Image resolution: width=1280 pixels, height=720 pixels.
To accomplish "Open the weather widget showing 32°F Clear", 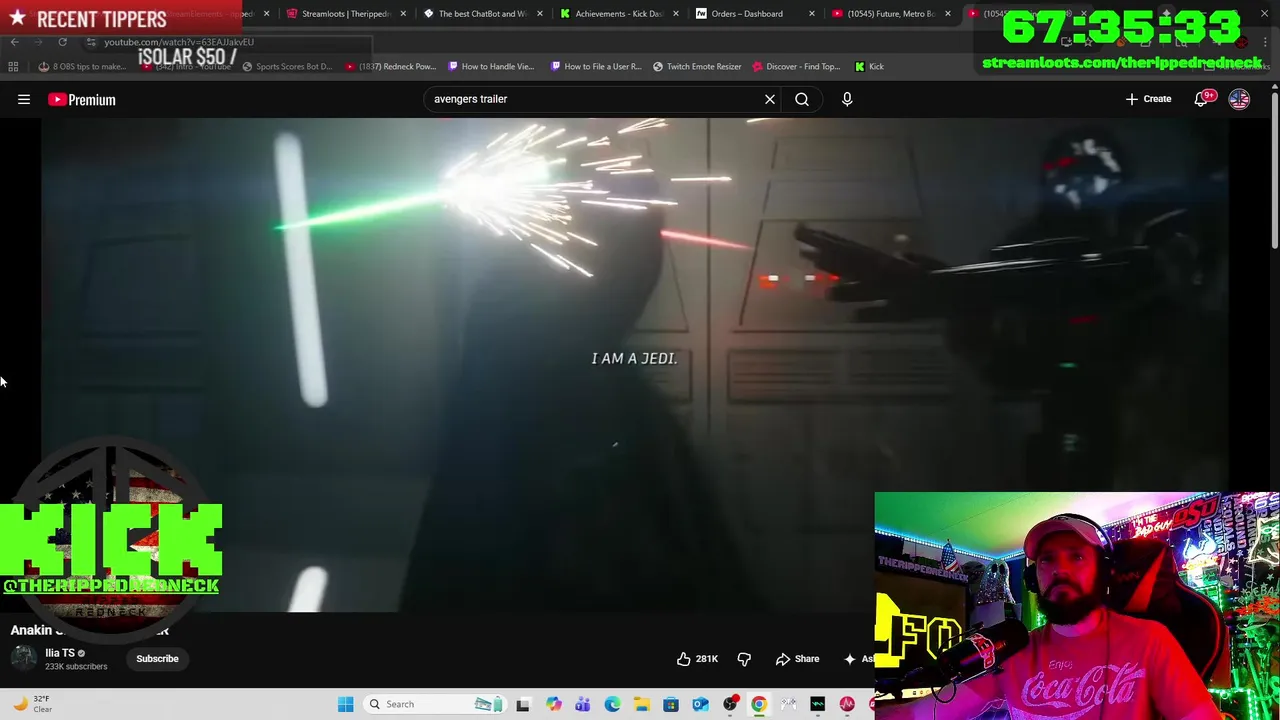I will (x=32, y=704).
